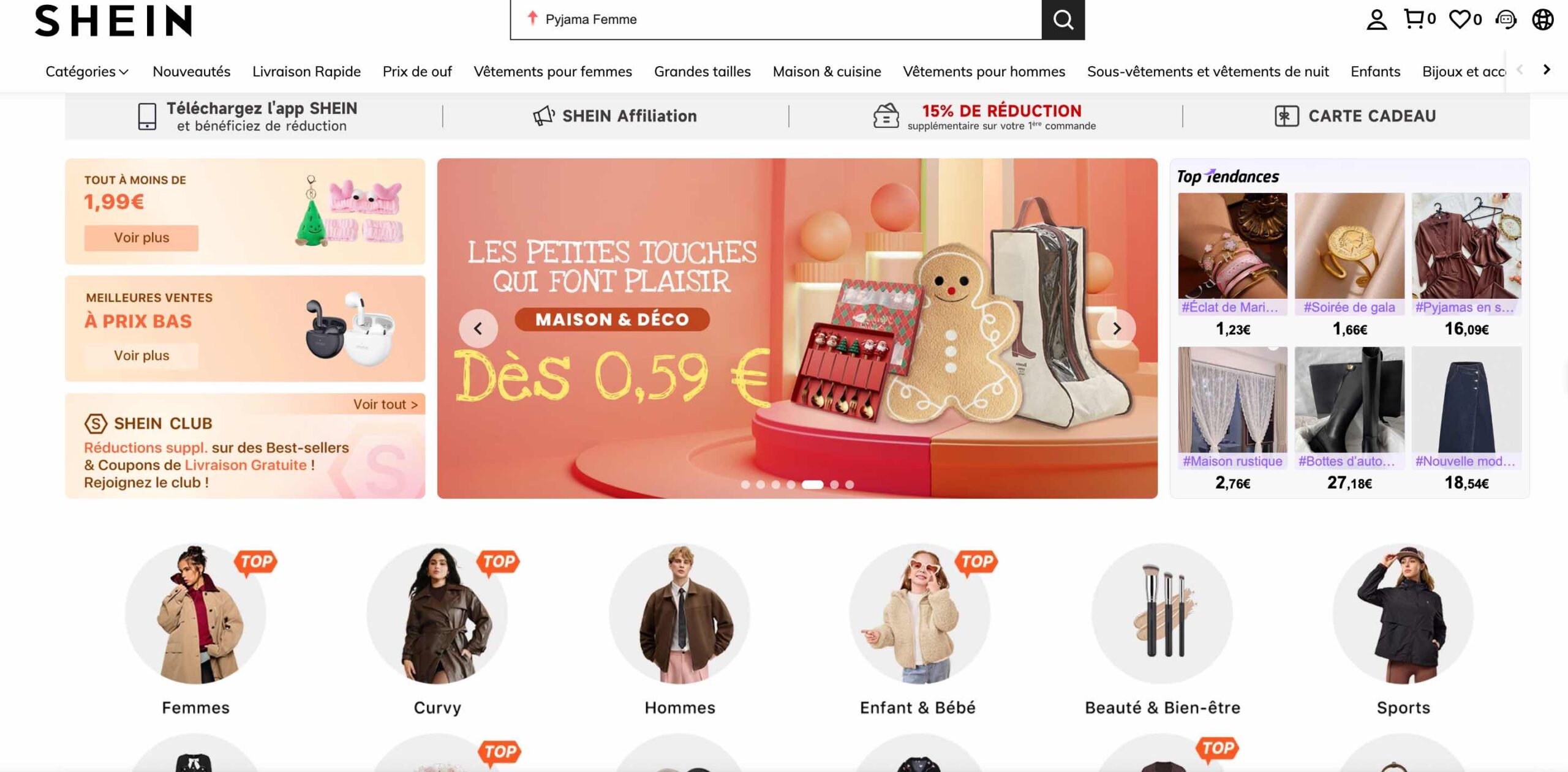Click the Voir tout link in SHEIN Club
1568x772 pixels.
click(385, 405)
